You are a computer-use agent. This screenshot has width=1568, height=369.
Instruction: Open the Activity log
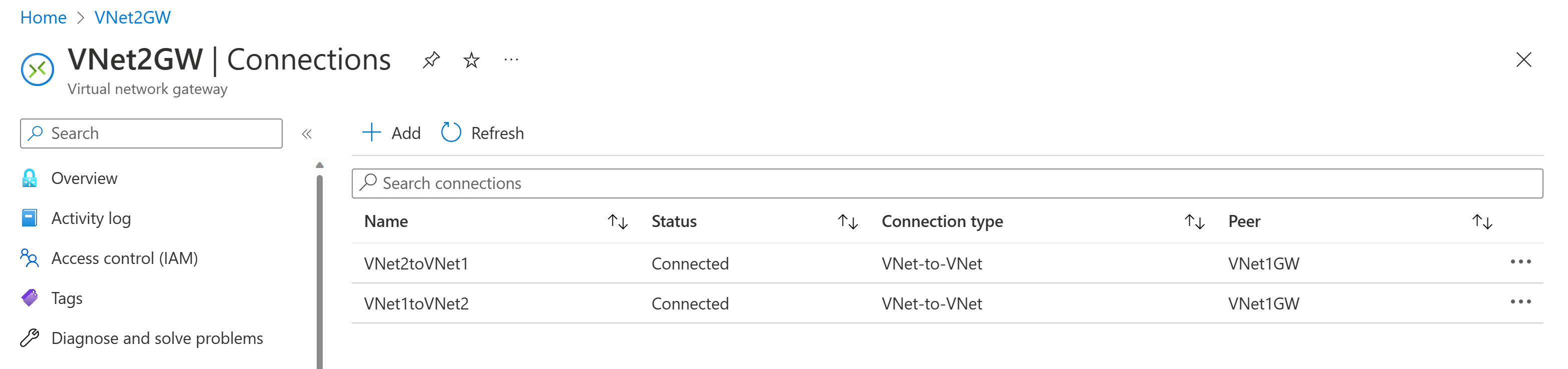pyautogui.click(x=91, y=217)
